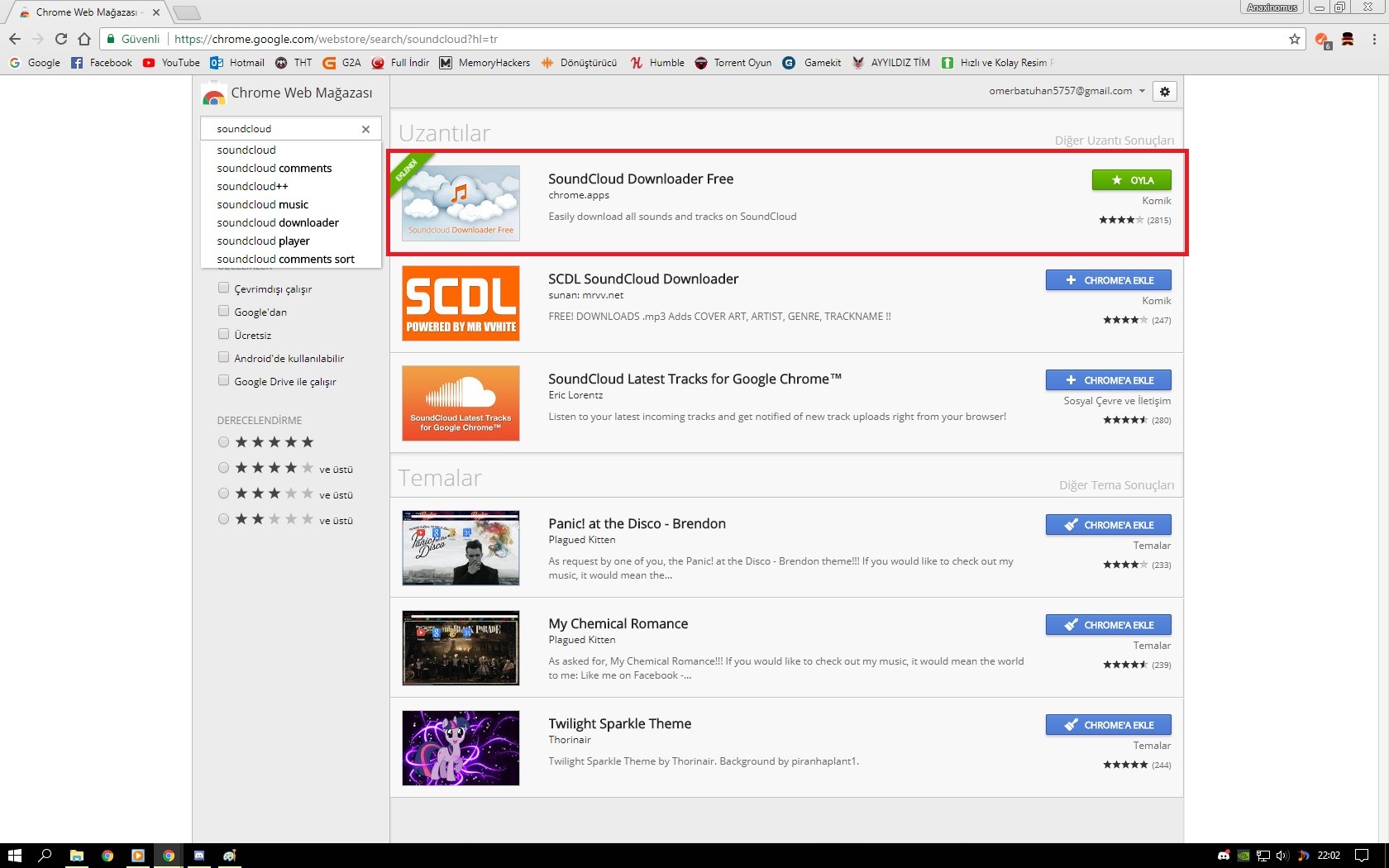Enable the Çevrimdışı çalışır filter
The height and width of the screenshot is (868, 1389).
223,288
